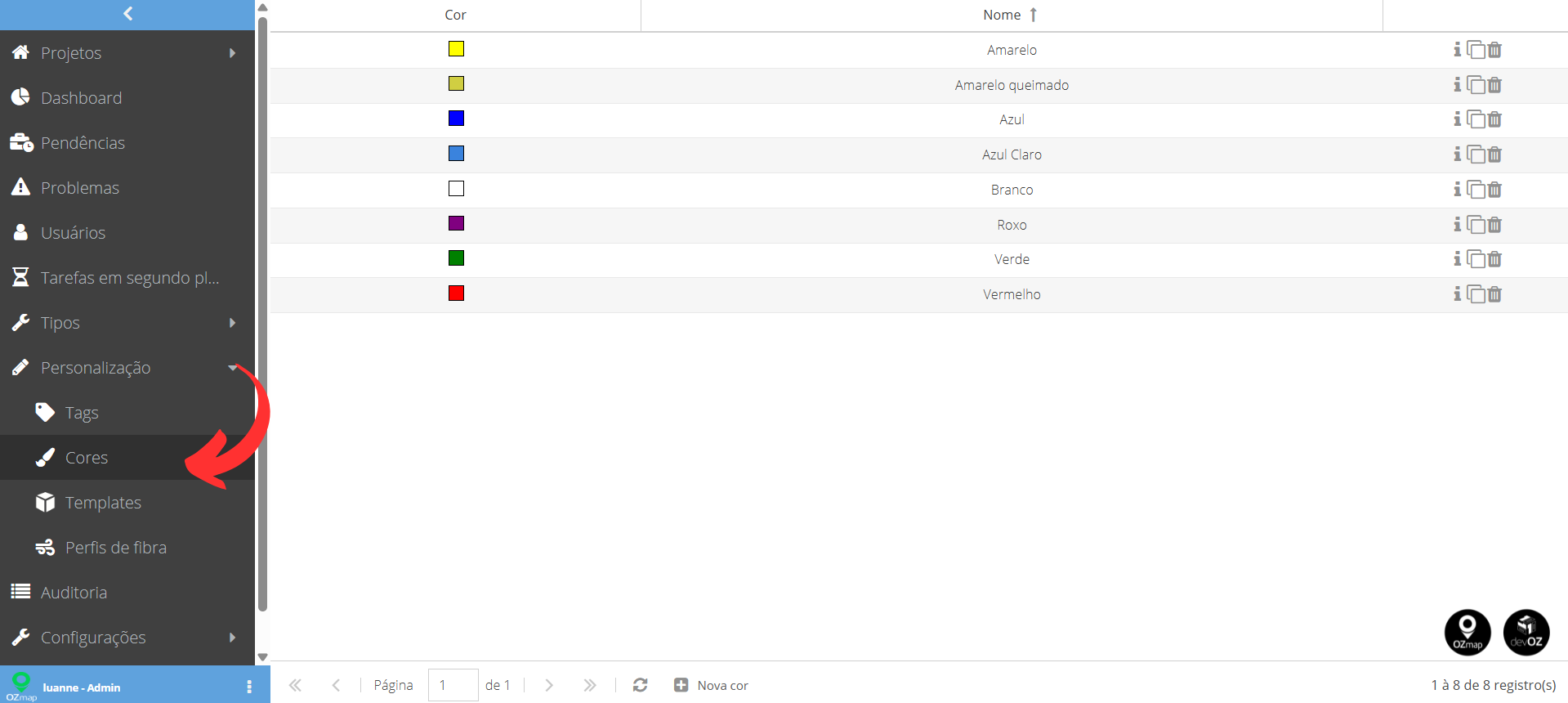Open the user options kebab menu
This screenshot has height=703, width=1568.
[x=249, y=687]
